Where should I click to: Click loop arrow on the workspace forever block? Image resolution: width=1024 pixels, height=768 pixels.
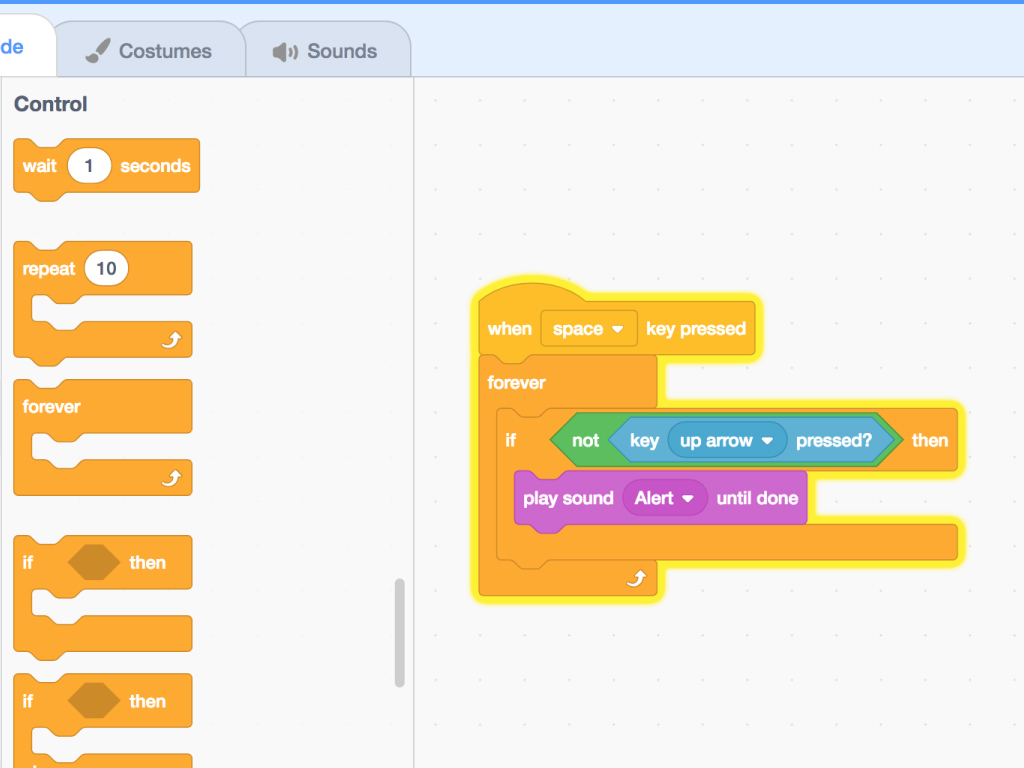point(637,578)
